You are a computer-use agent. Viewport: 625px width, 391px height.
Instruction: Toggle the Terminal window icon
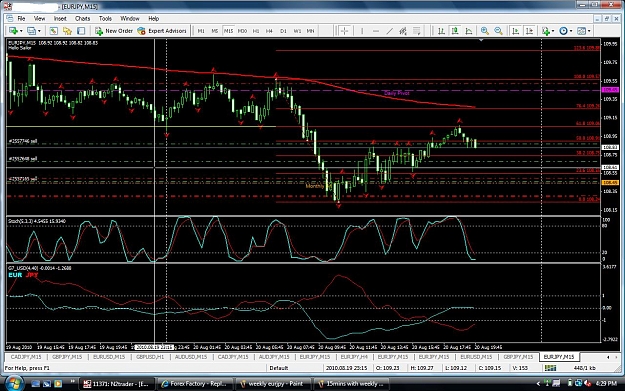click(x=81, y=31)
